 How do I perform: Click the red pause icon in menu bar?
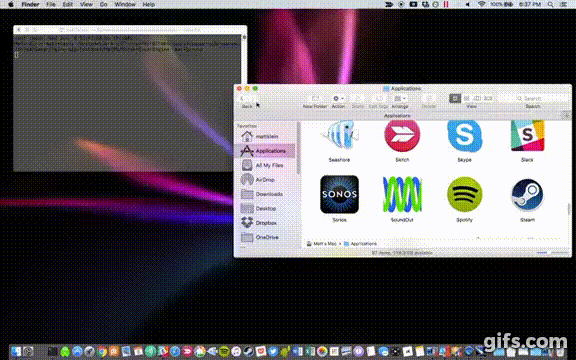point(446,4)
